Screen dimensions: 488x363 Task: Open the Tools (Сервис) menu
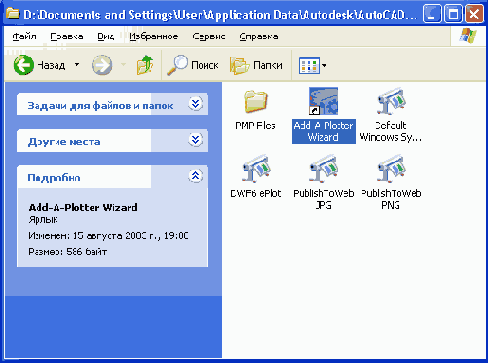pos(209,36)
